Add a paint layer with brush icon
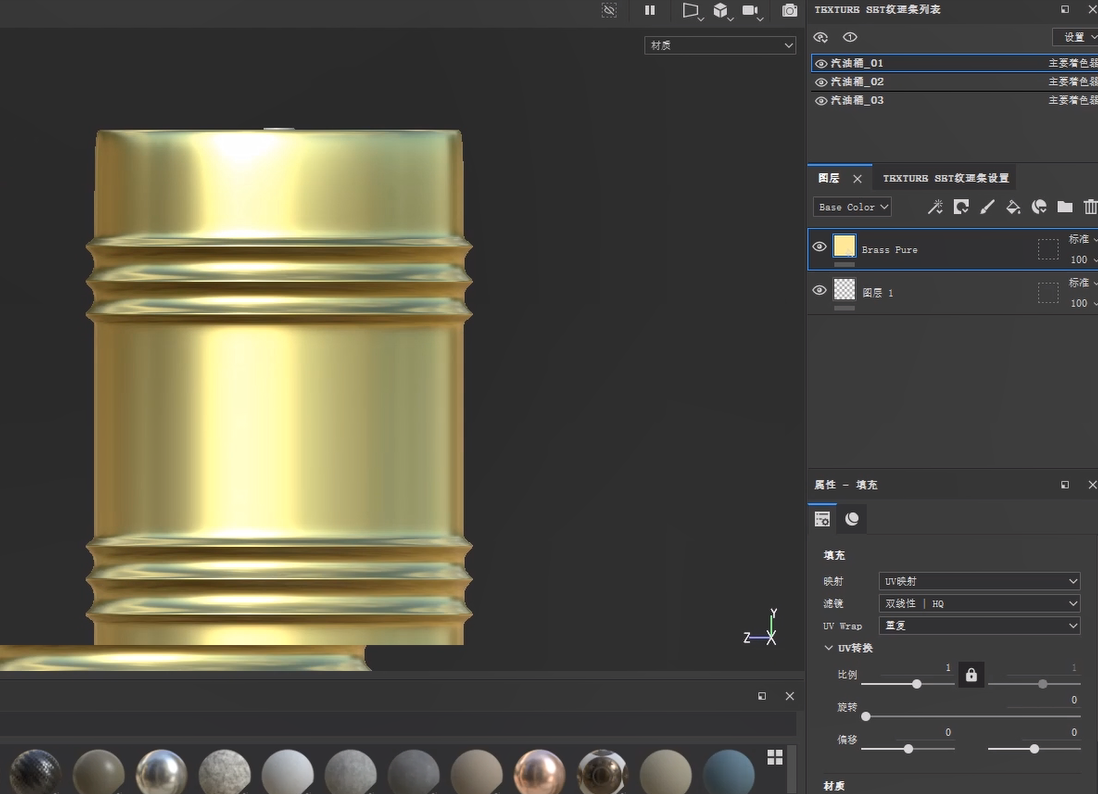 click(987, 207)
